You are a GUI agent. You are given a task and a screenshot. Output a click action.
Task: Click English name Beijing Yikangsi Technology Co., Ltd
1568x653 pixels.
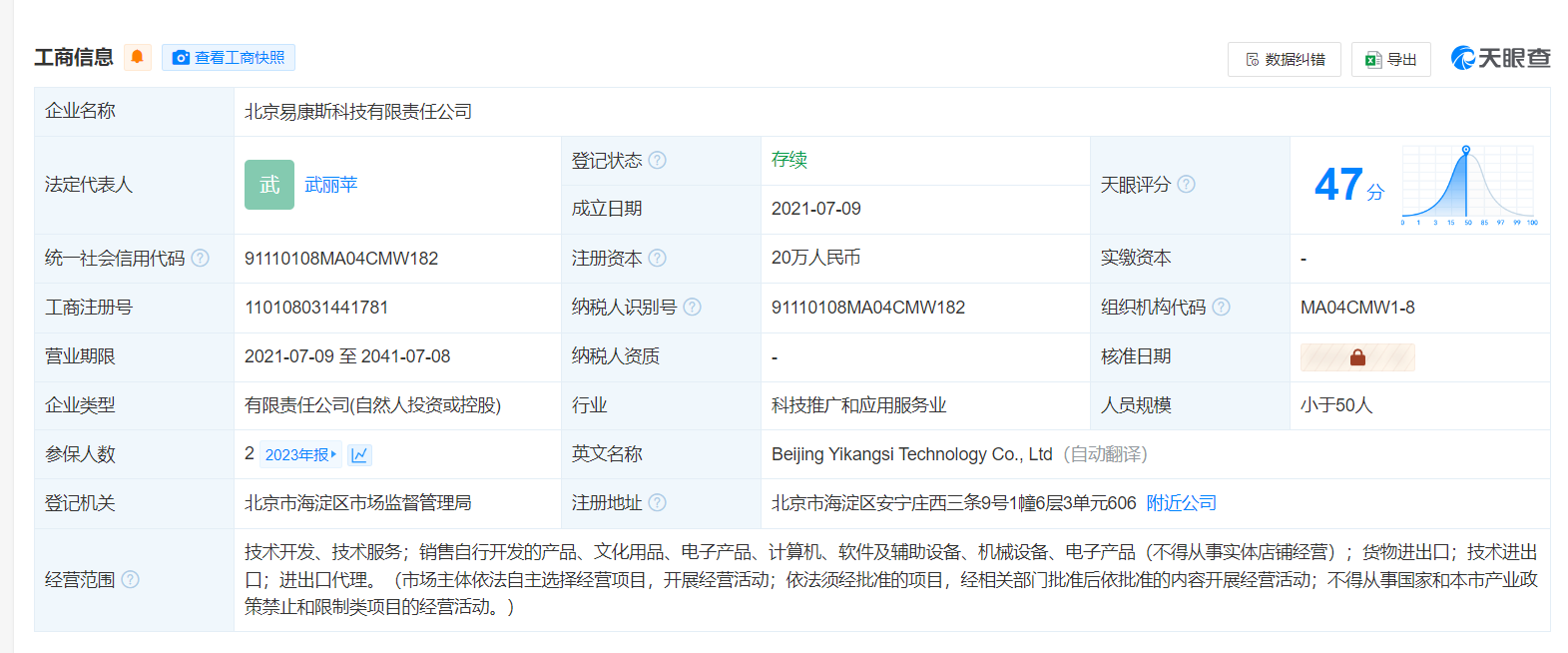912,454
